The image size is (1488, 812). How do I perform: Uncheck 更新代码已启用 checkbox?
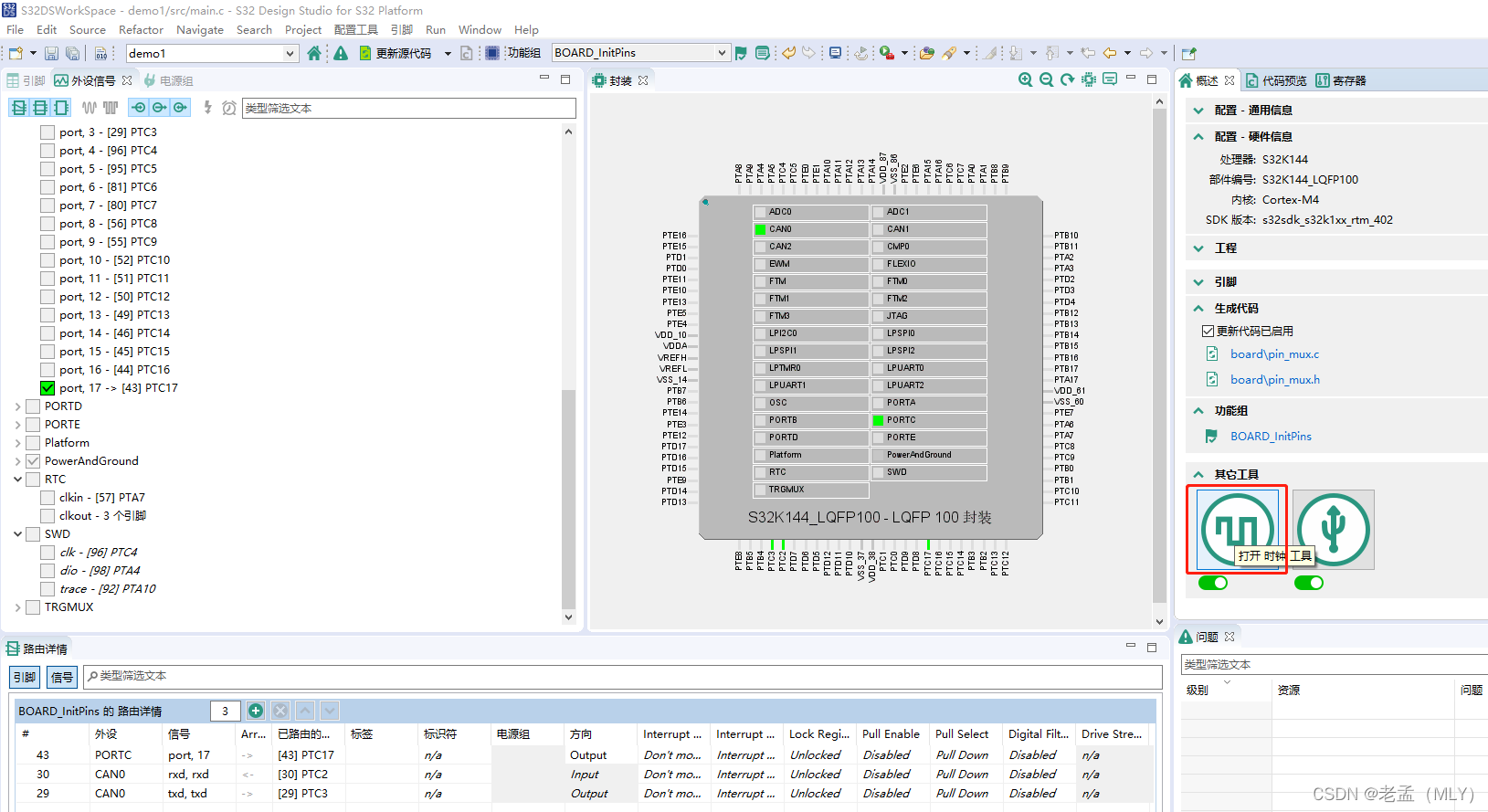point(1208,331)
